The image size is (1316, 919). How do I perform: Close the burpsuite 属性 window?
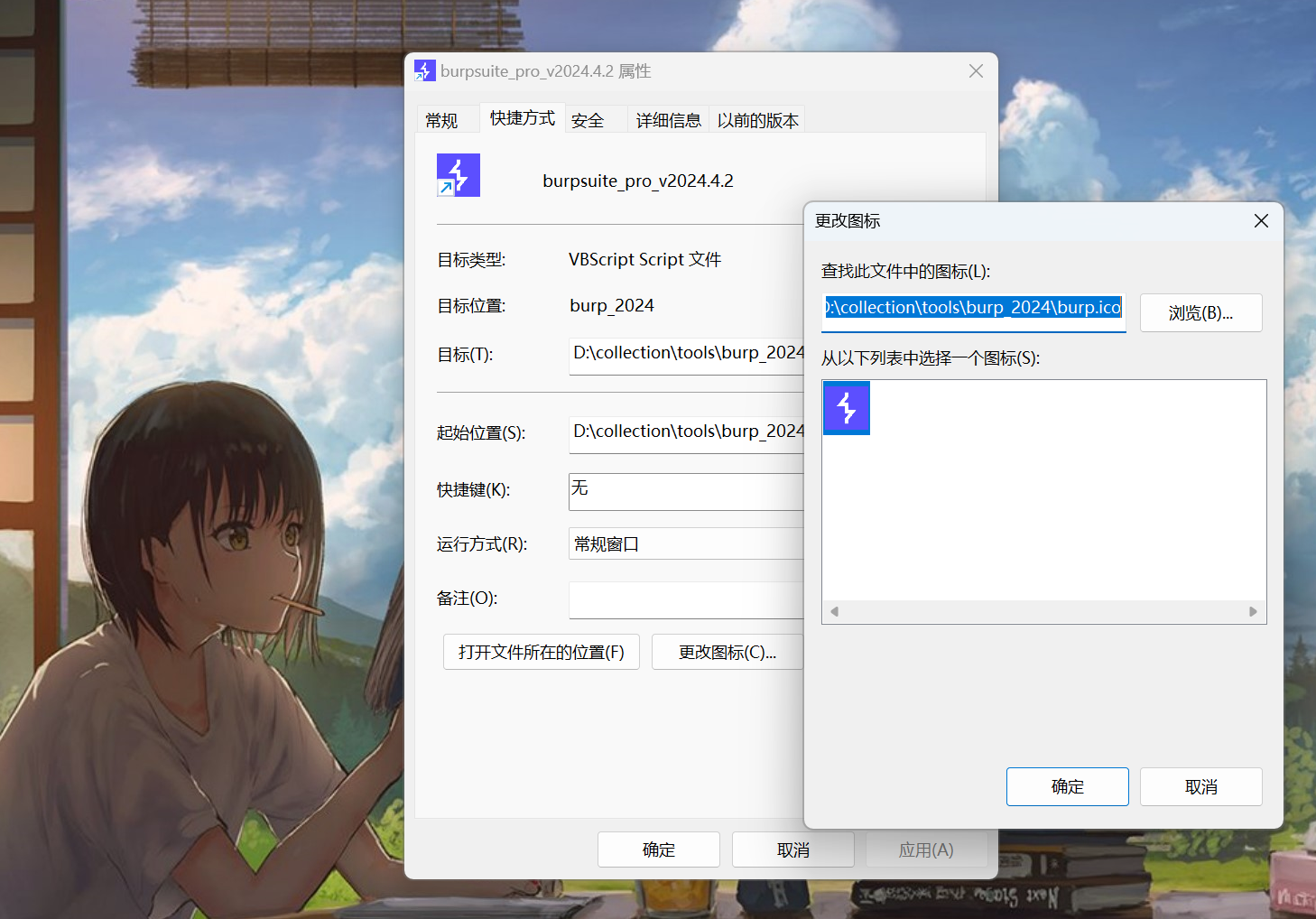coord(976,71)
